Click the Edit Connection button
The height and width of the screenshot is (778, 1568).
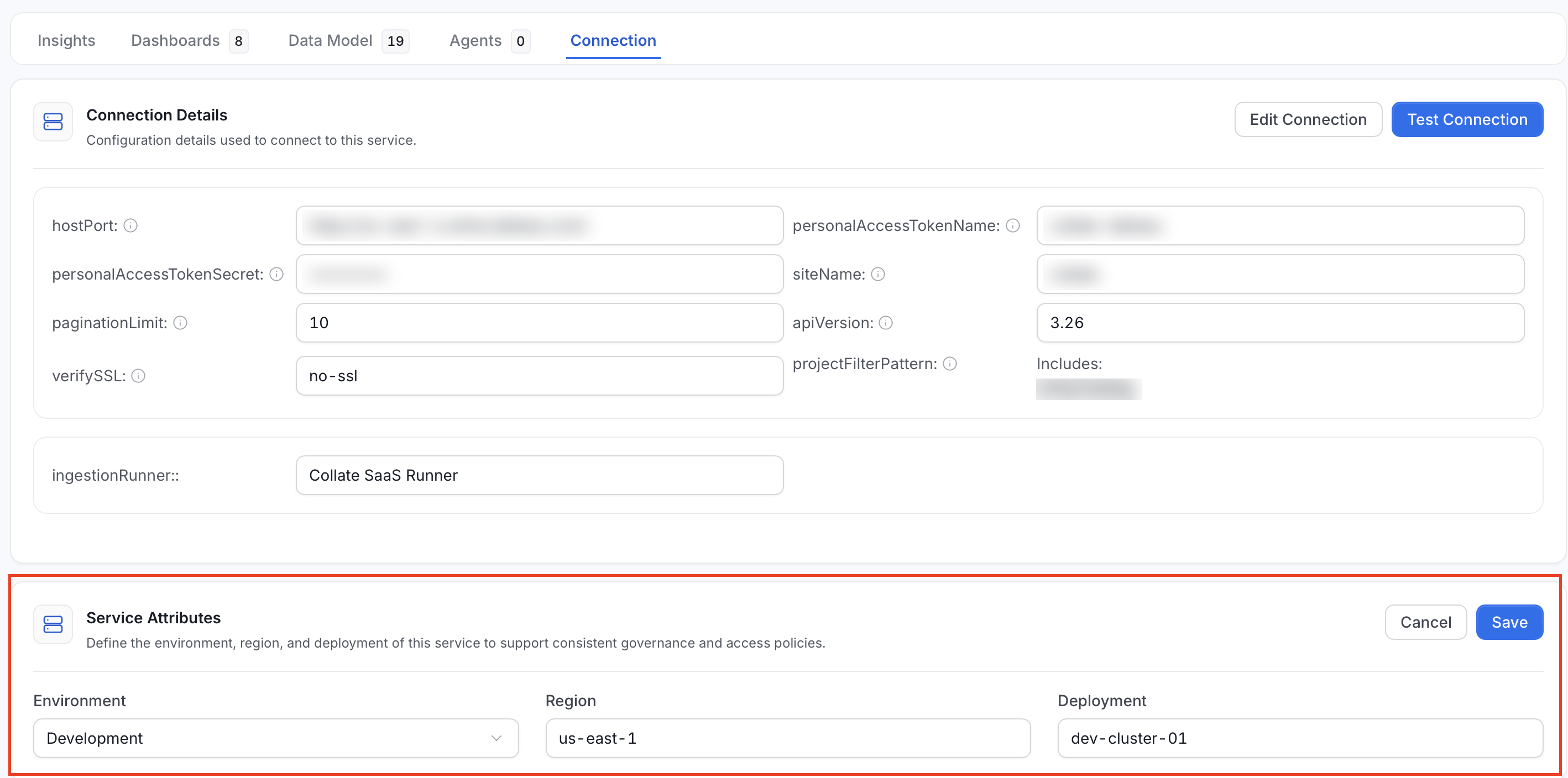coord(1308,119)
